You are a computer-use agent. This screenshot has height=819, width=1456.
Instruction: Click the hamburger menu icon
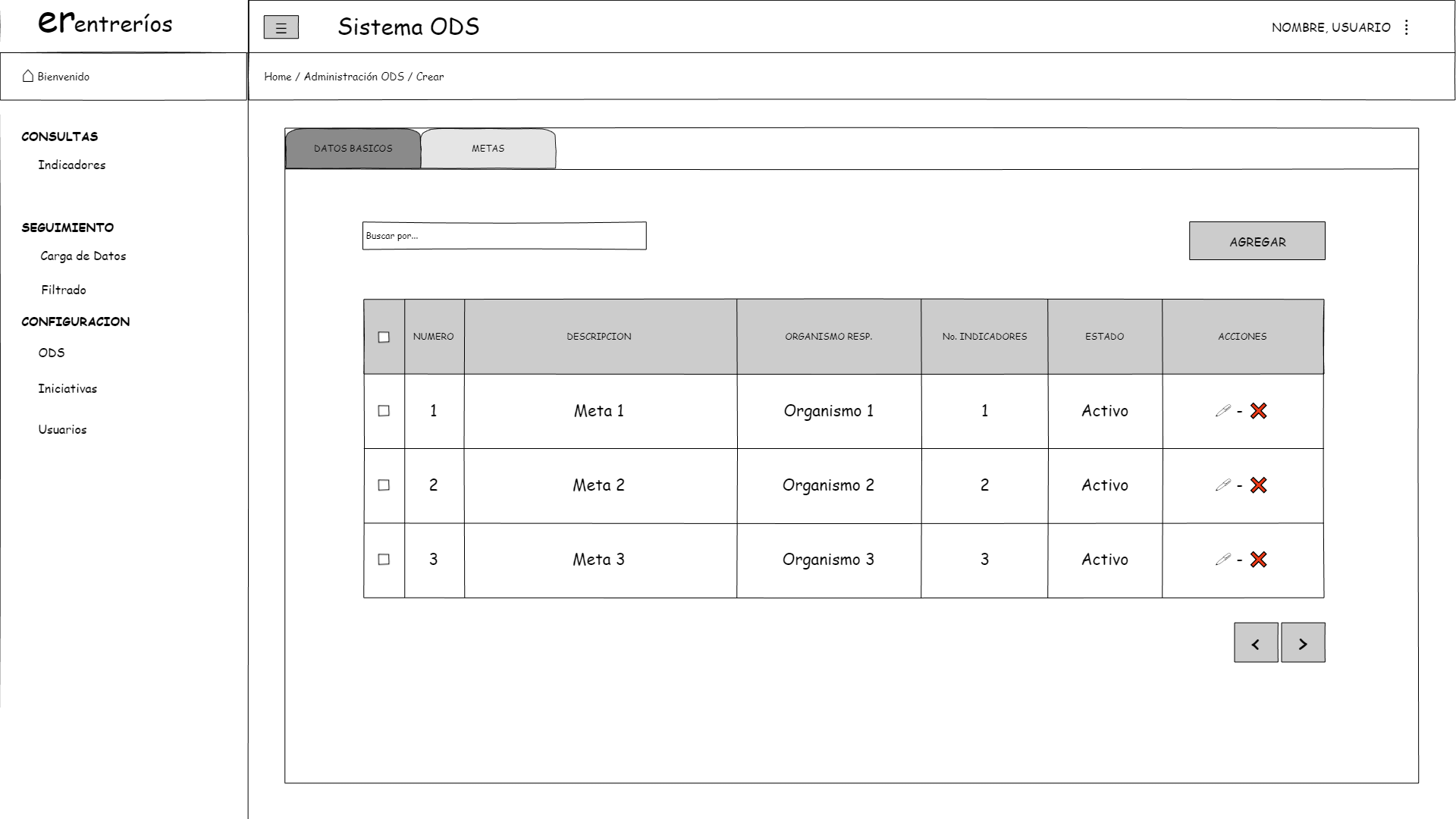(x=281, y=28)
